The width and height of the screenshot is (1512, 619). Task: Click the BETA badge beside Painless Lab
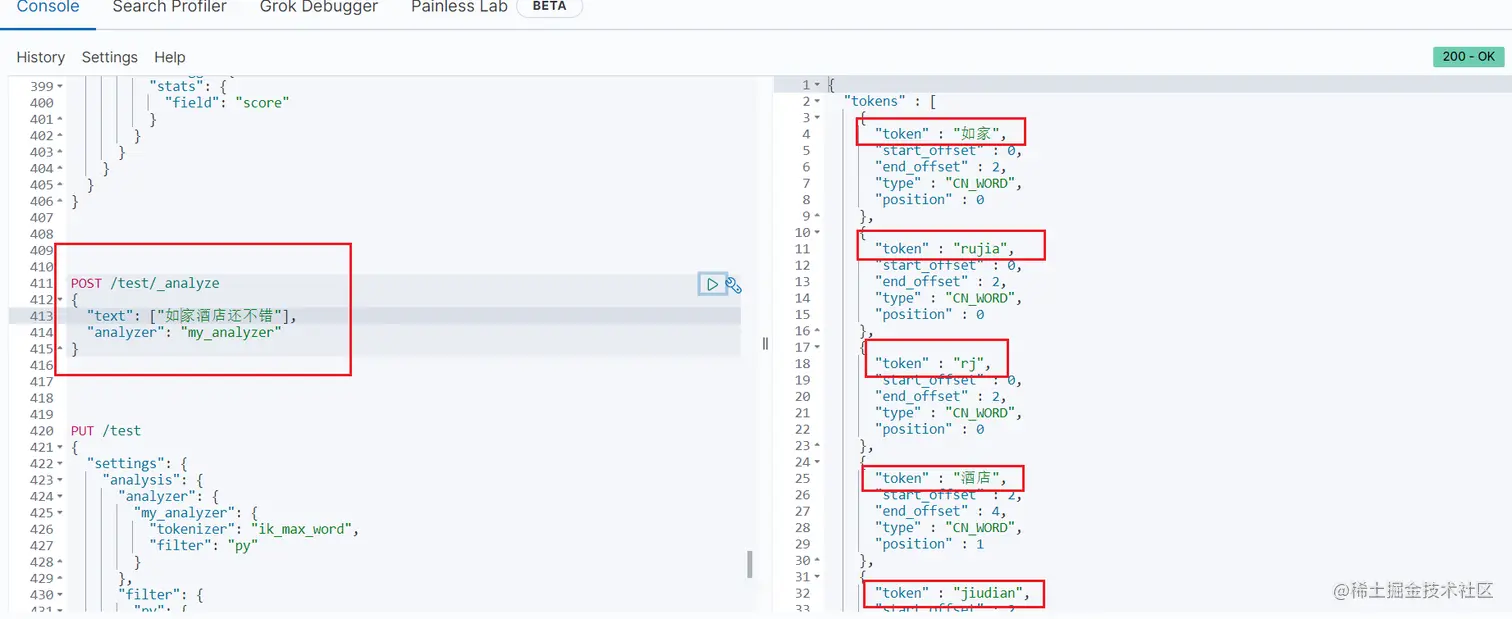(x=549, y=7)
